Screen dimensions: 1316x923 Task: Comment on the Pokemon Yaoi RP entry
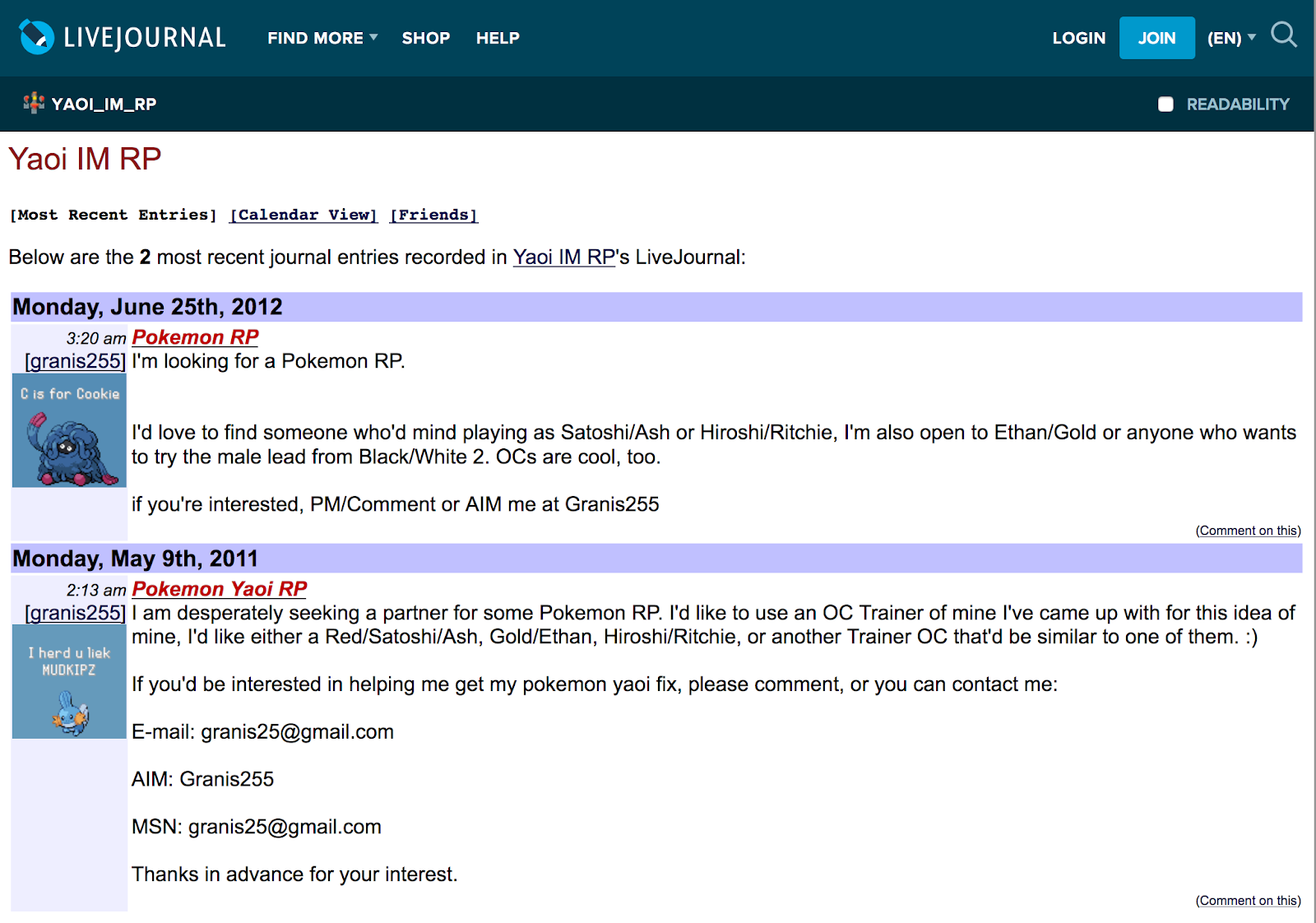click(x=1248, y=901)
